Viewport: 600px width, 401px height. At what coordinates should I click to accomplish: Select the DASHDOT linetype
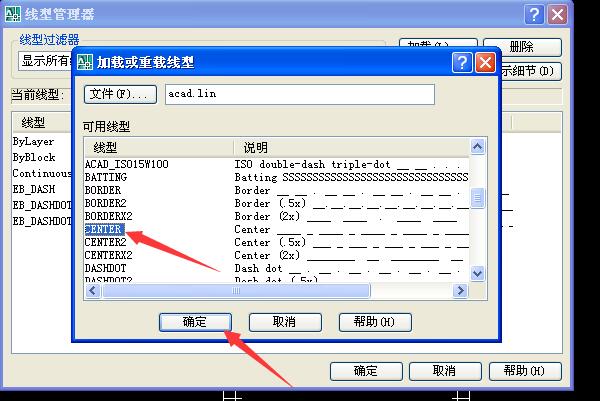tap(105, 268)
